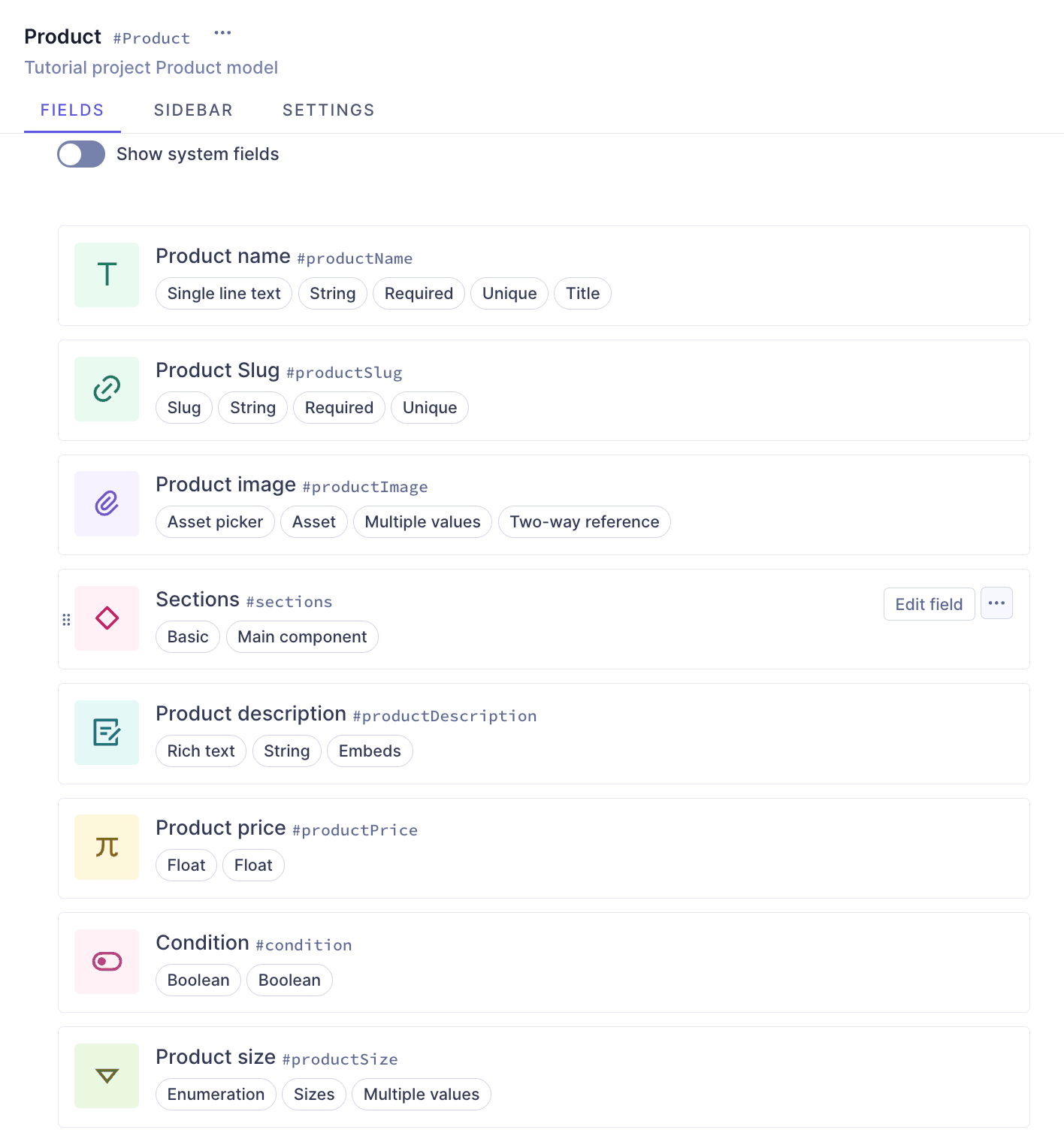Screen dimensions: 1064x1145
Task: Click the Two-way reference tag
Action: 584,522
